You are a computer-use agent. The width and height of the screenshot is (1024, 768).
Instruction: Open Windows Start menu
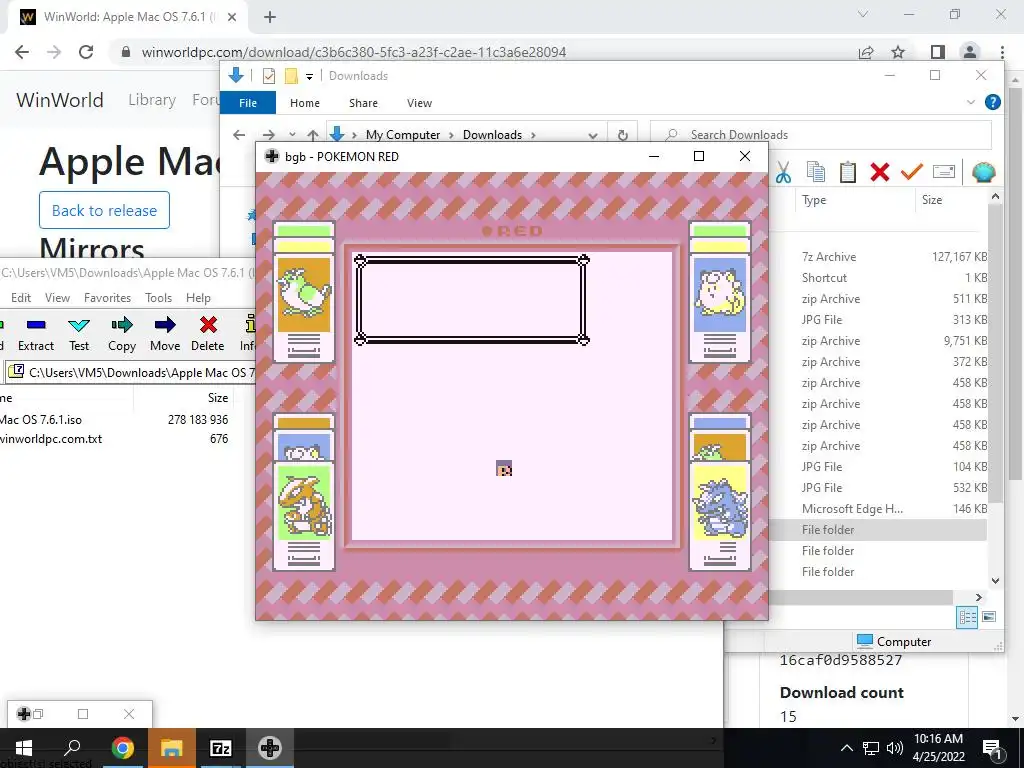[x=24, y=748]
